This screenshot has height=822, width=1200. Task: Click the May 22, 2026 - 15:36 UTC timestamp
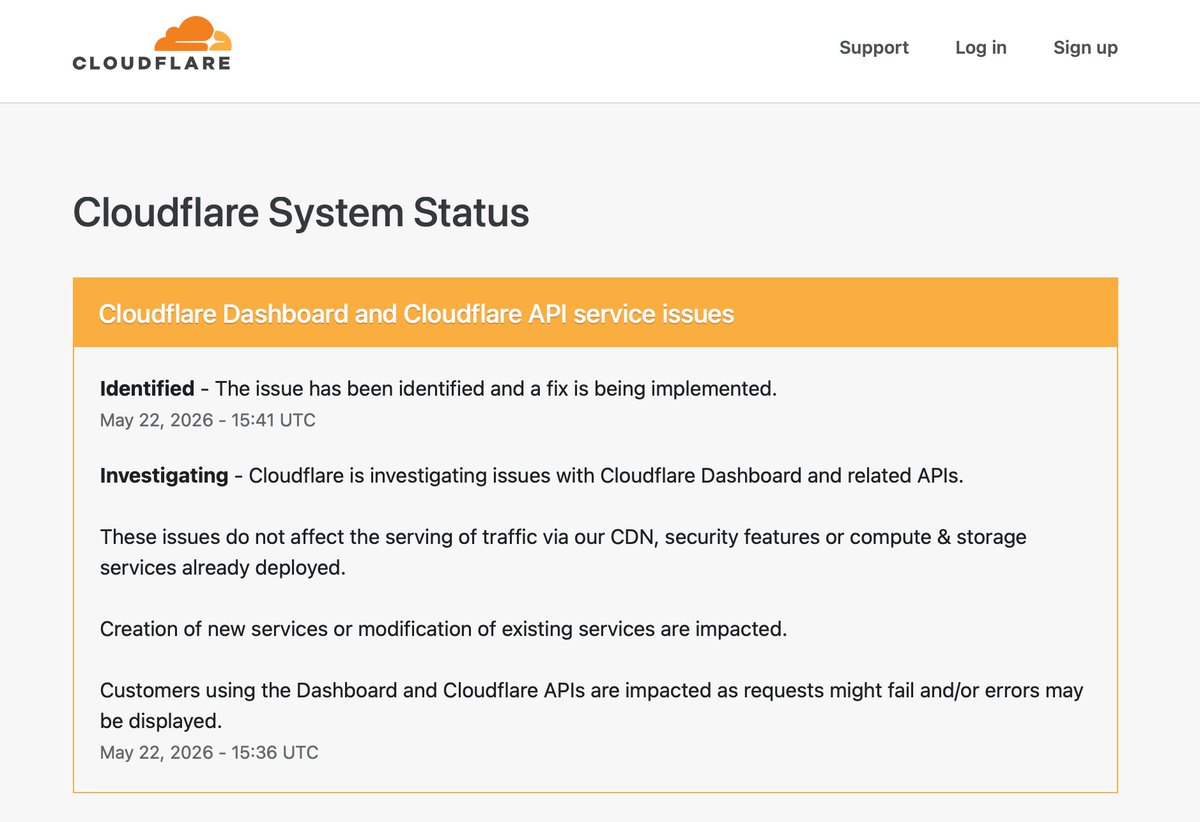[x=209, y=753]
